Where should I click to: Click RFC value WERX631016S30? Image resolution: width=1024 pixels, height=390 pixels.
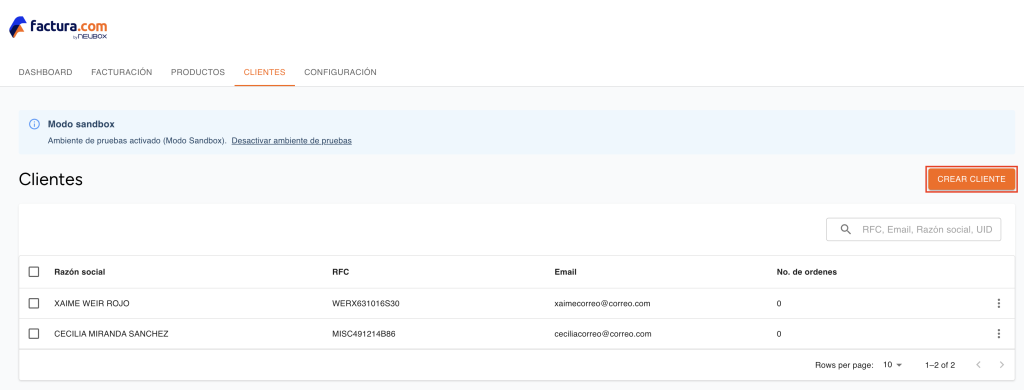pyautogui.click(x=366, y=303)
